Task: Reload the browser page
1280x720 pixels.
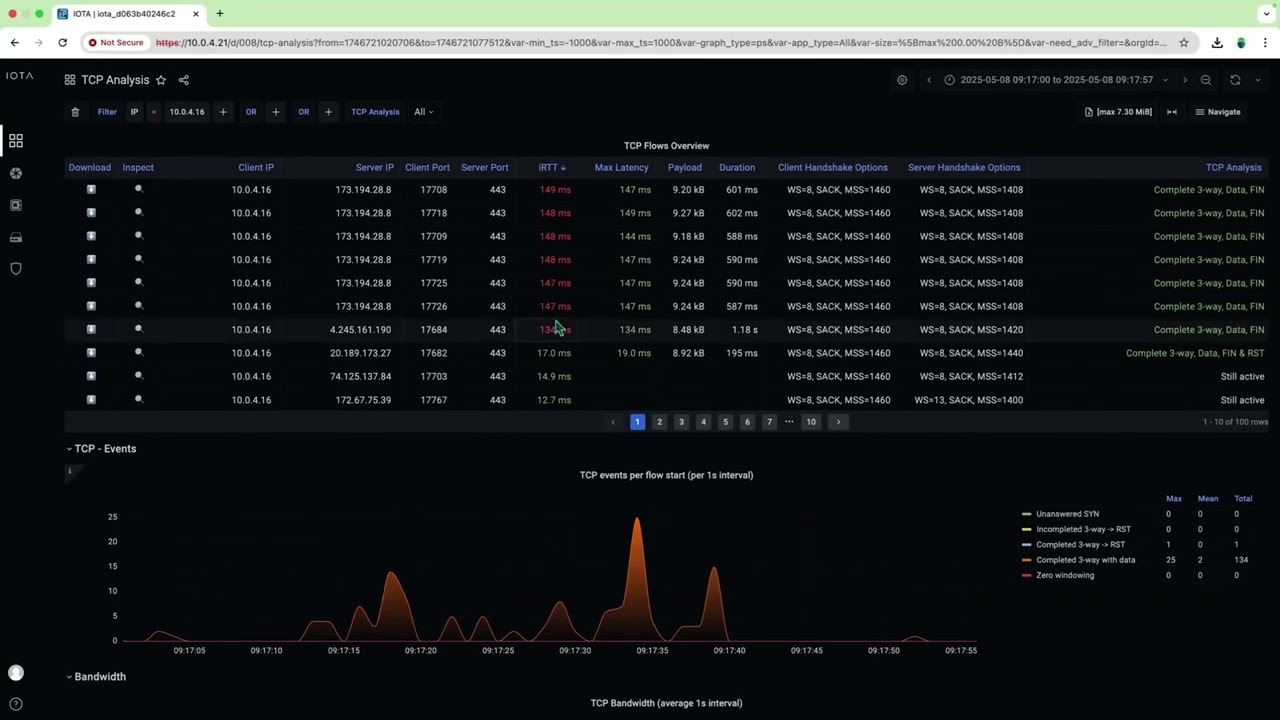Action: click(62, 43)
